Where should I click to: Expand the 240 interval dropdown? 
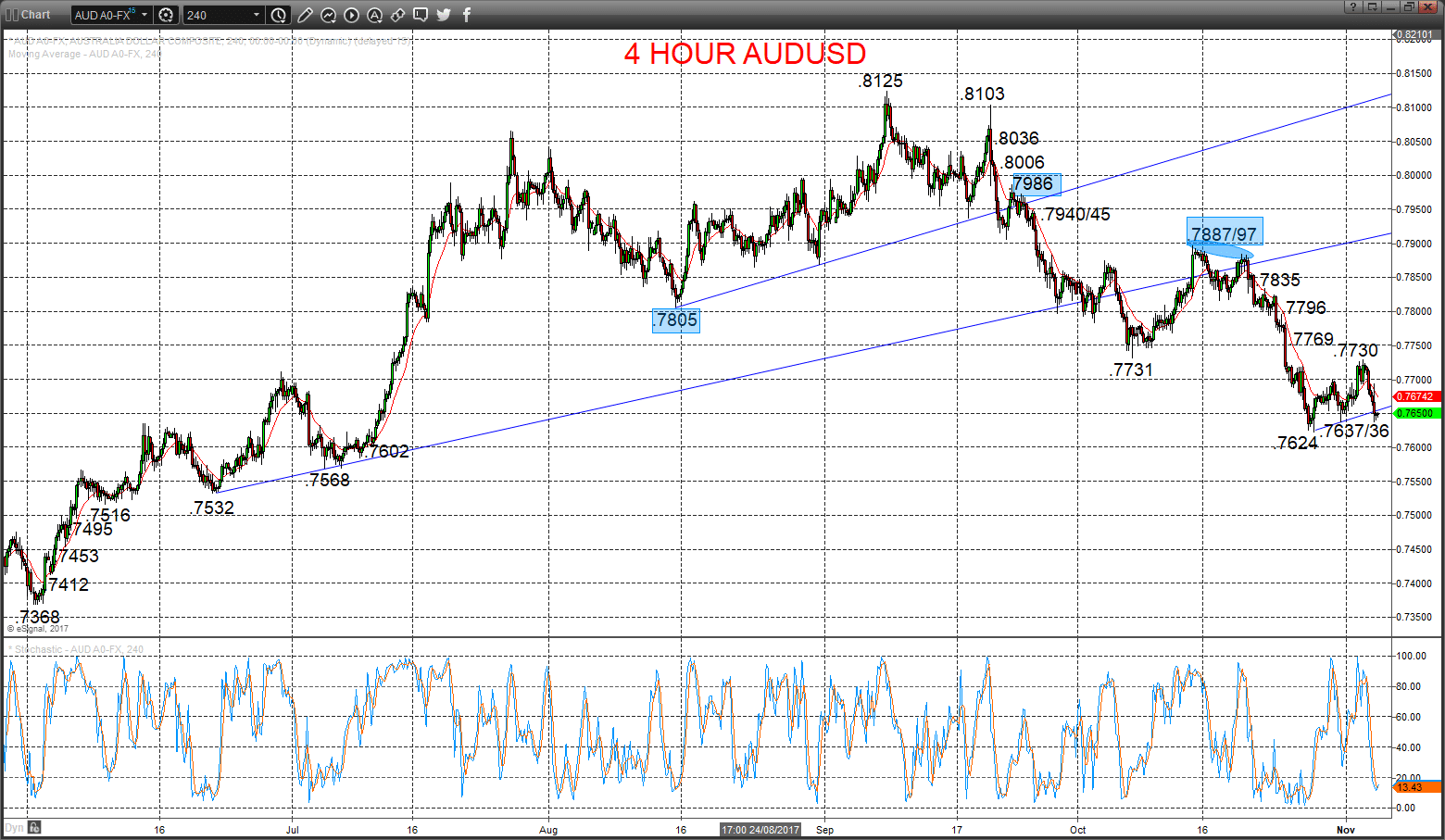point(223,15)
